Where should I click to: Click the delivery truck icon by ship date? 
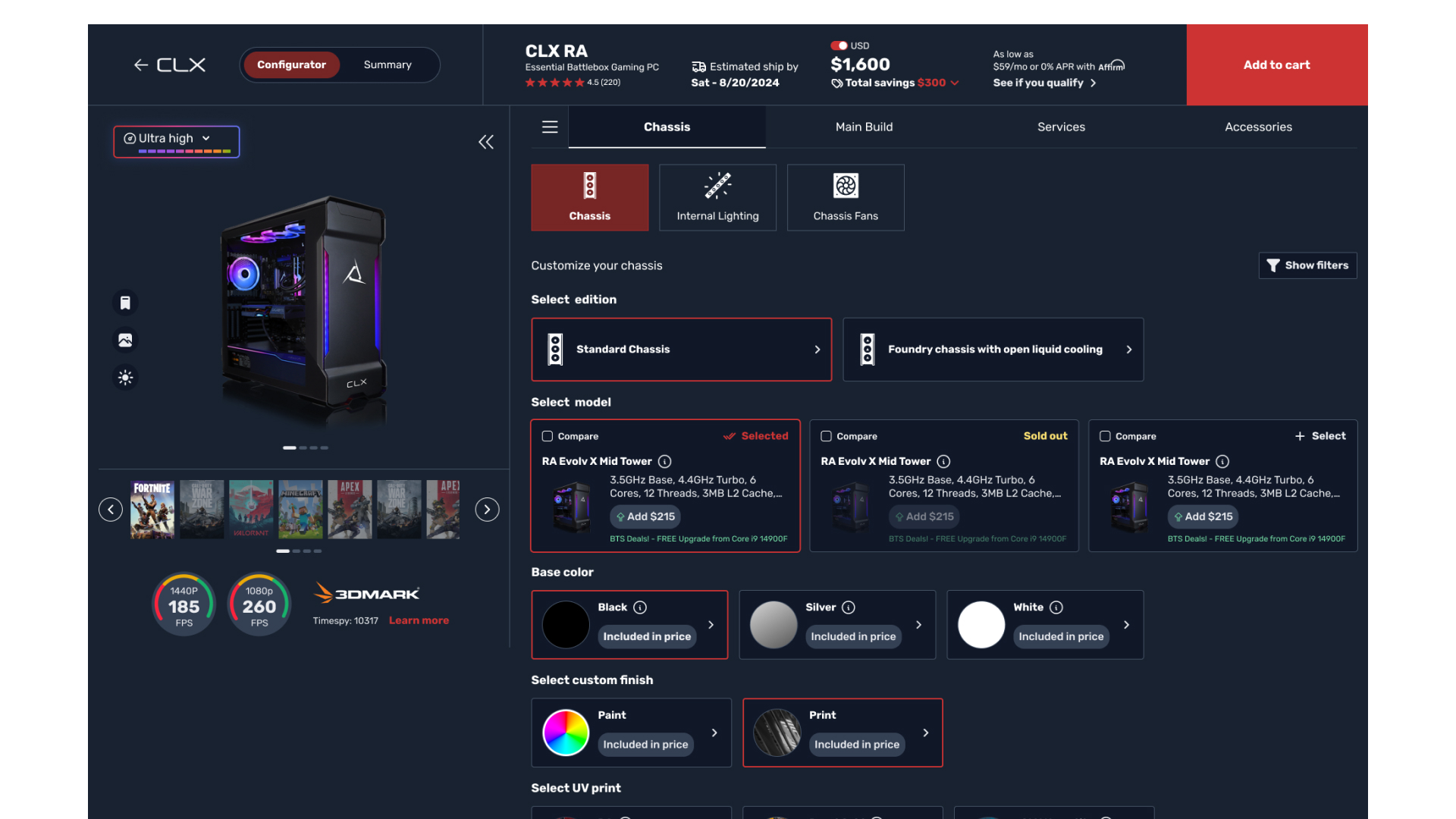pyautogui.click(x=699, y=67)
